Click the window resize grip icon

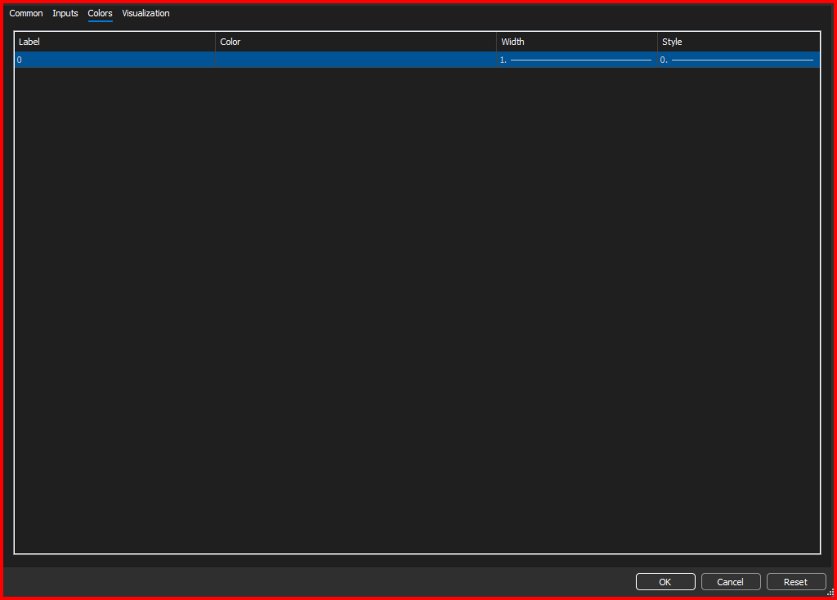830,591
